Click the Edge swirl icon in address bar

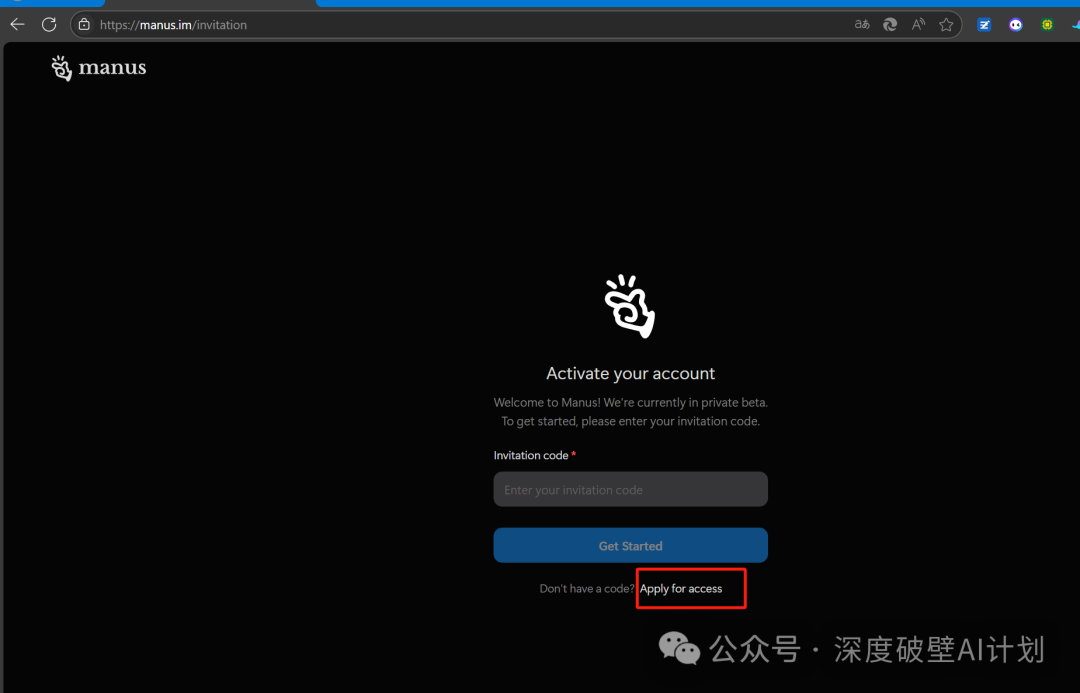(x=890, y=25)
